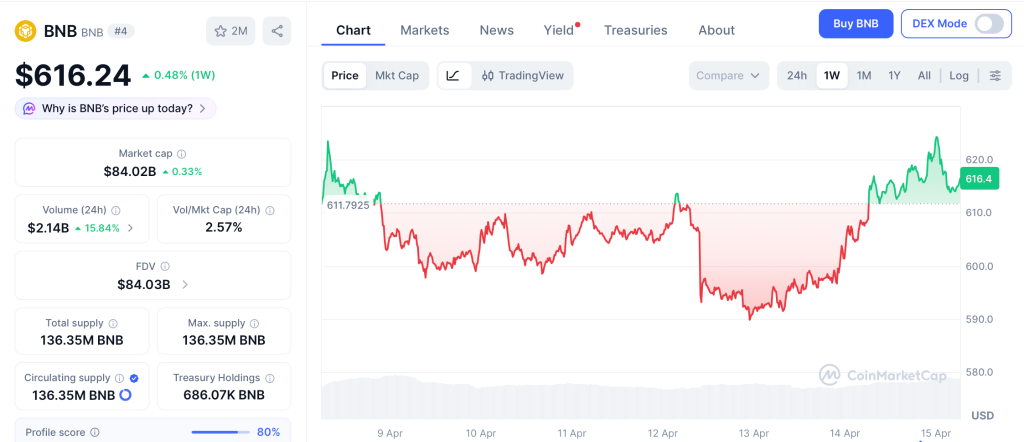Select the line chart type icon
This screenshot has height=442, width=1024.
tap(453, 75)
